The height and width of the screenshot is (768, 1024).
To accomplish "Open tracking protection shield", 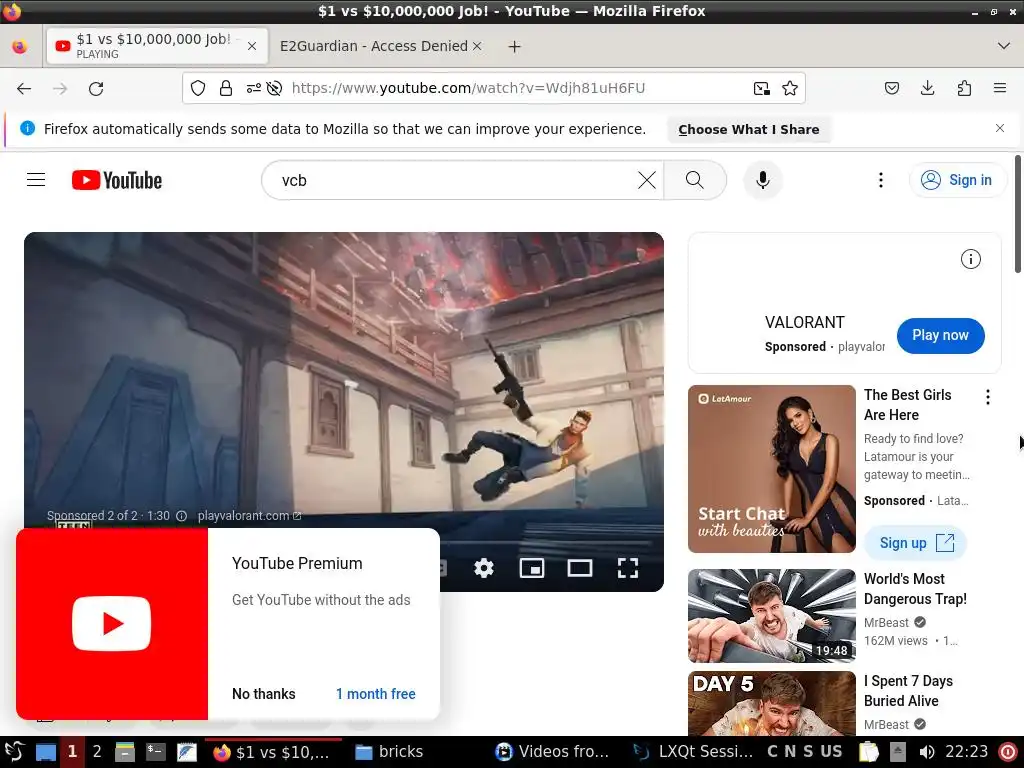I will click(198, 88).
